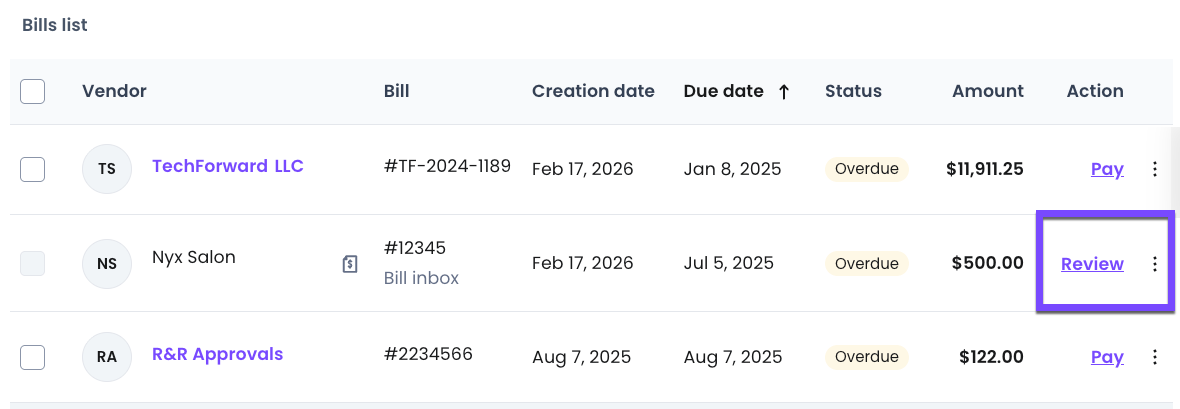Click the NS vendor avatar

click(x=107, y=264)
